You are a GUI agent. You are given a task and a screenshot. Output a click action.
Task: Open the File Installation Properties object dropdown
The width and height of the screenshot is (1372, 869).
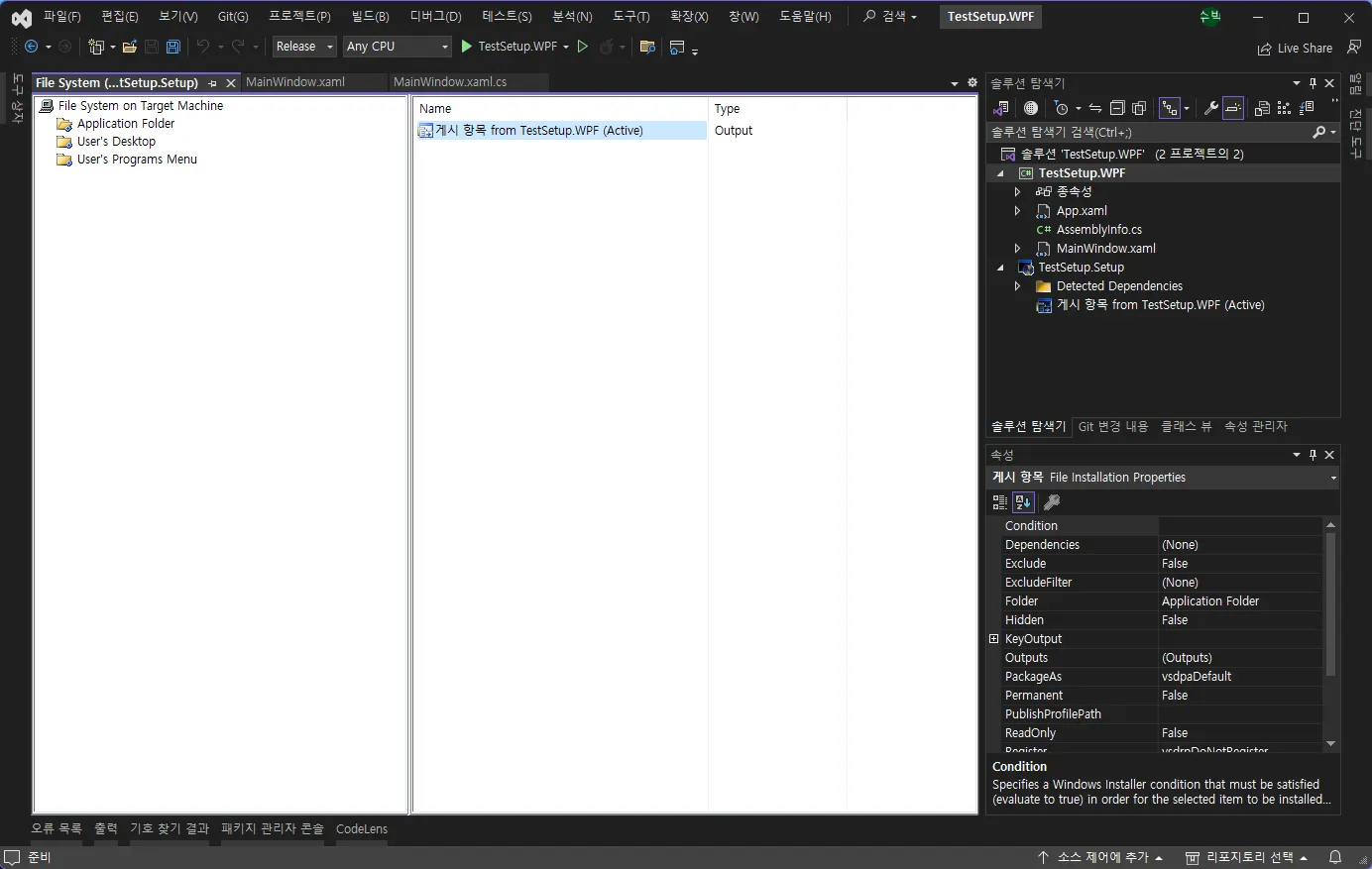pyautogui.click(x=1333, y=478)
